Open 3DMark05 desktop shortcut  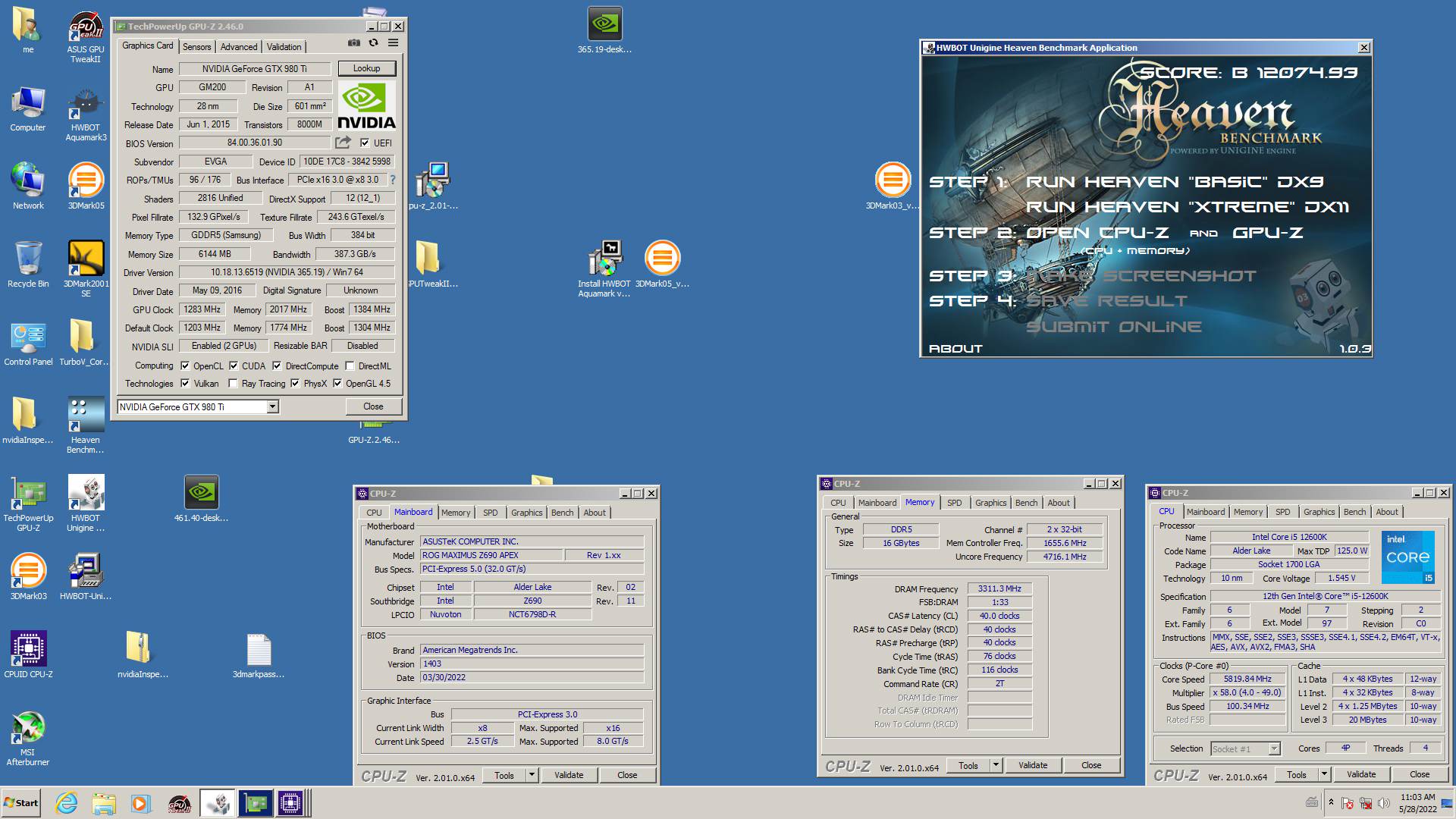pos(86,186)
